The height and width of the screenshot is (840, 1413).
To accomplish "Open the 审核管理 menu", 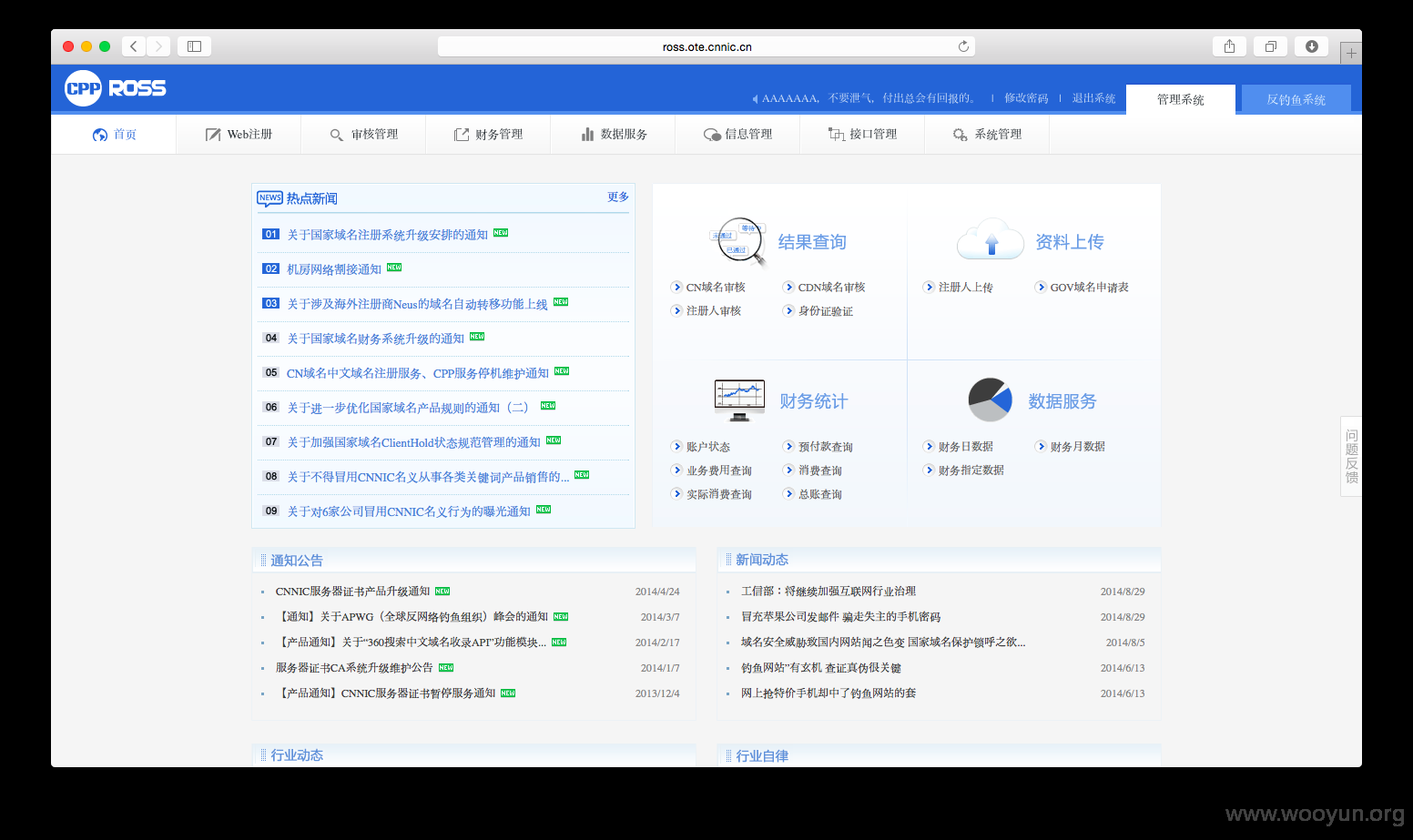I will [363, 135].
